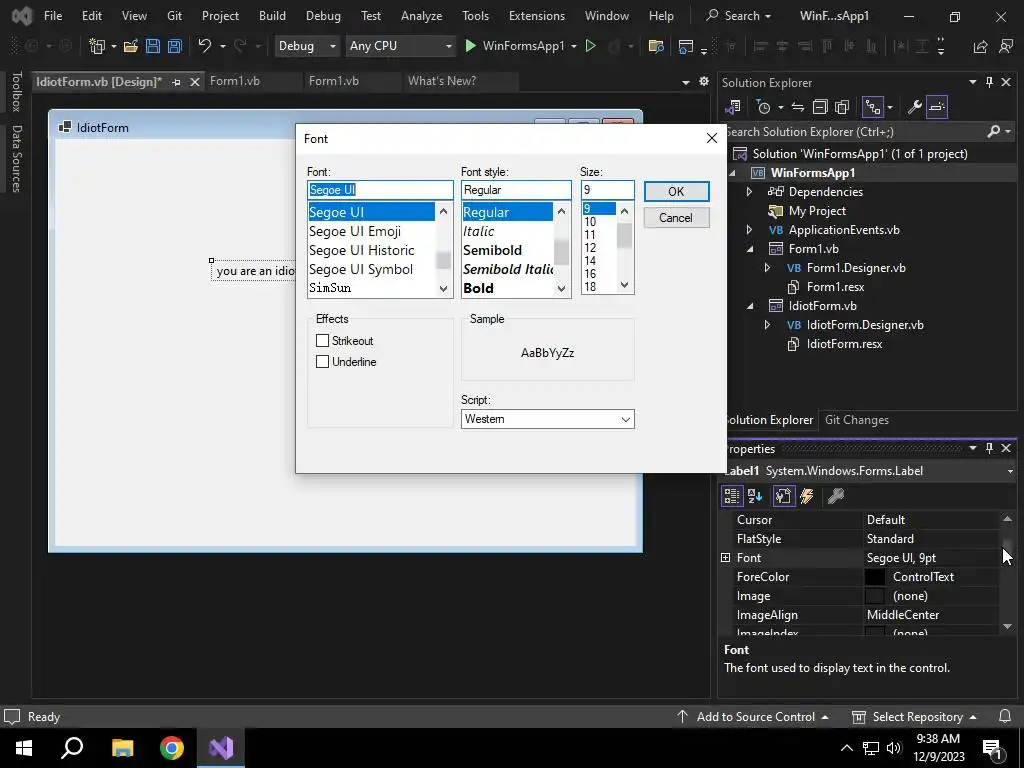Click the Sync with Active Document icon
The width and height of the screenshot is (1024, 768).
pyautogui.click(x=797, y=107)
